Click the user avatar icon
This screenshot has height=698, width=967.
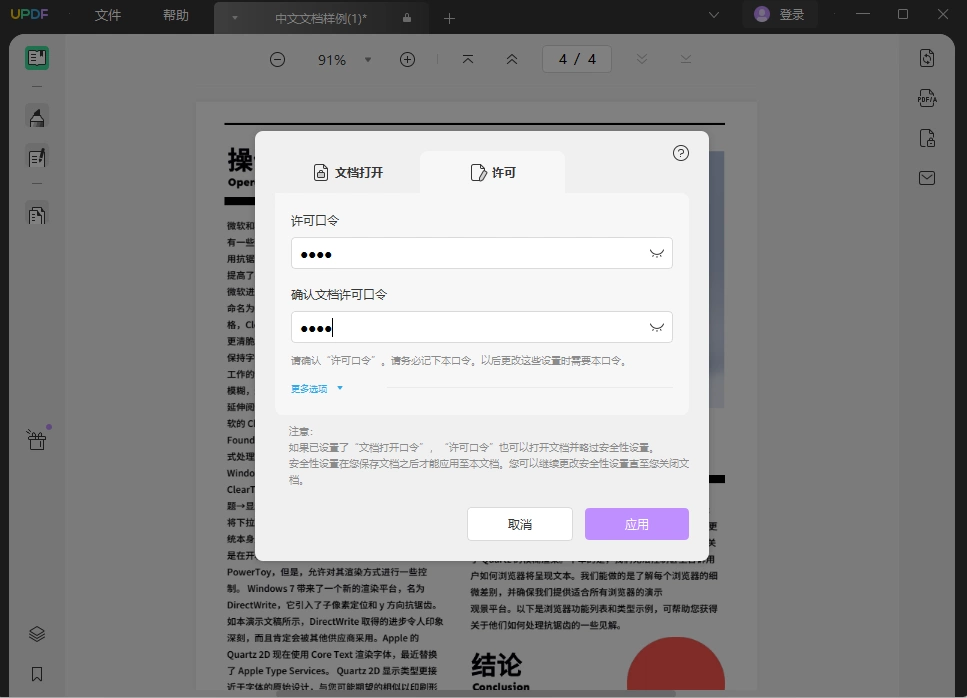[762, 14]
